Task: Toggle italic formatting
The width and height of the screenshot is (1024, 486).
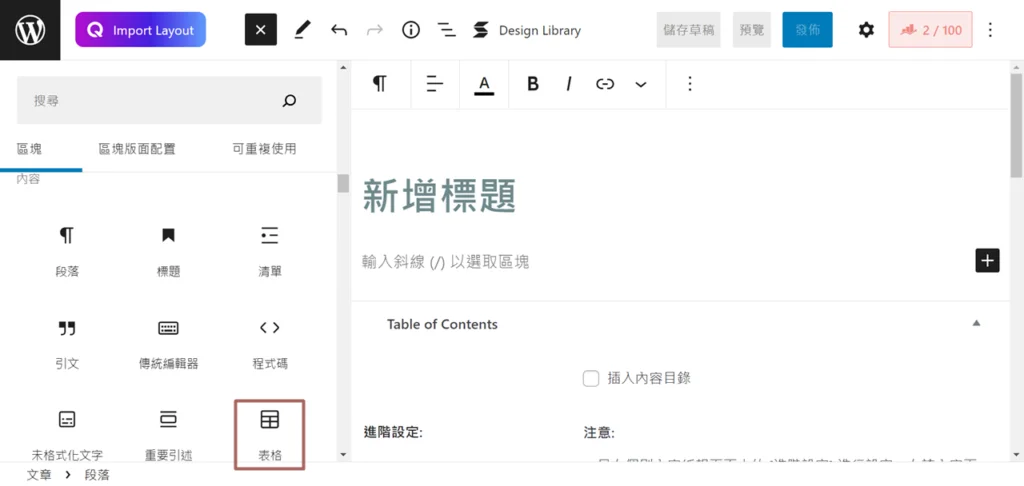Action: pyautogui.click(x=569, y=84)
